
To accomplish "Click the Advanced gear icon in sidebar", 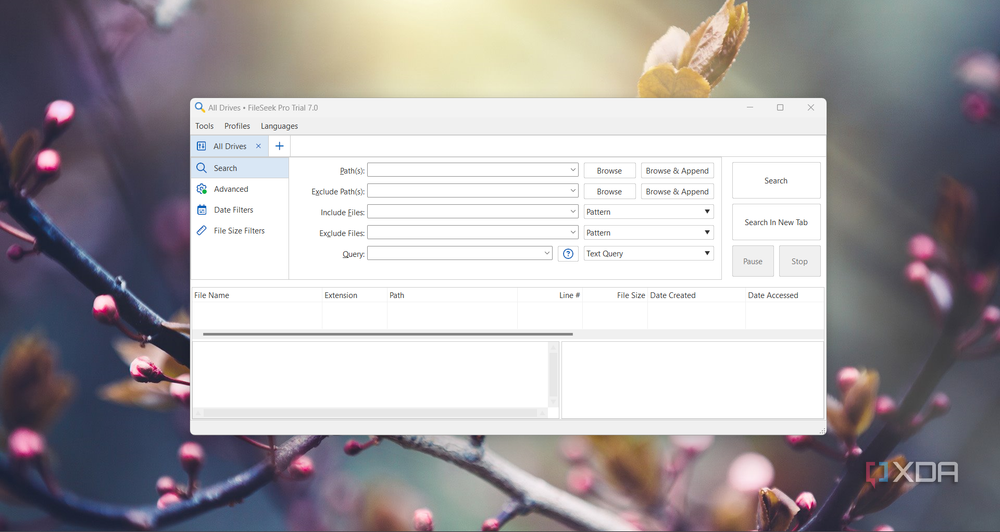I will tap(202, 189).
